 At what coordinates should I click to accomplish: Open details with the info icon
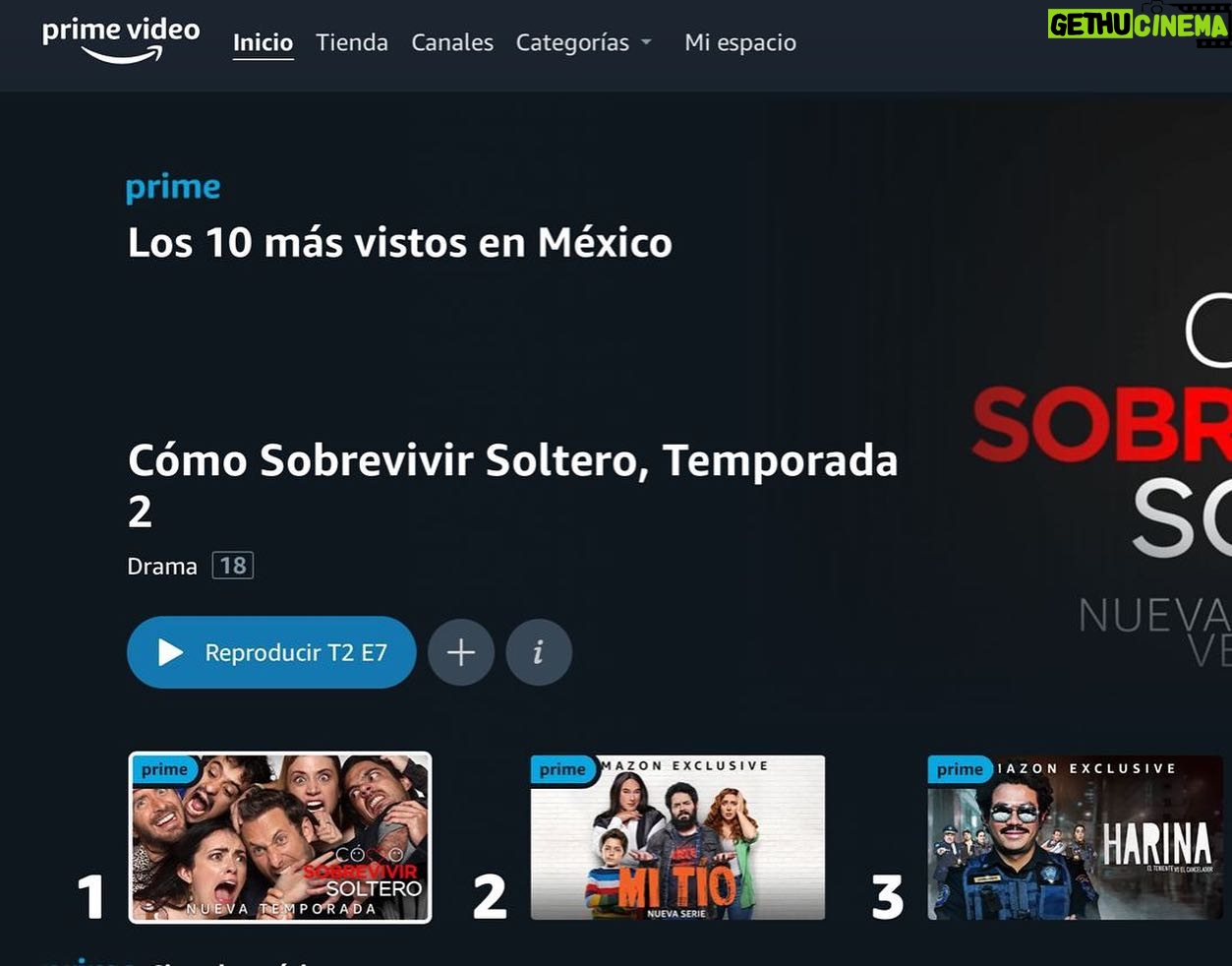tap(539, 652)
